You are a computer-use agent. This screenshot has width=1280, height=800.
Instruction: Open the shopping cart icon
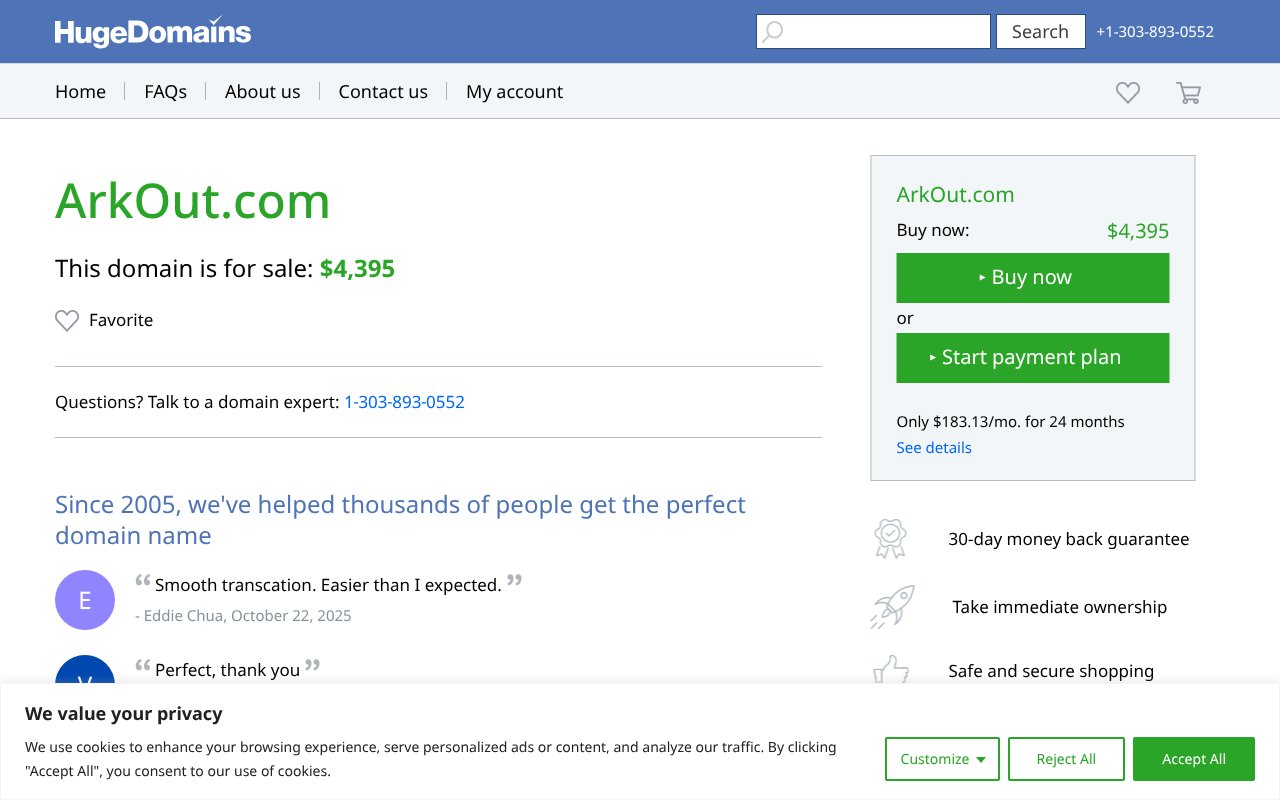(x=1188, y=92)
